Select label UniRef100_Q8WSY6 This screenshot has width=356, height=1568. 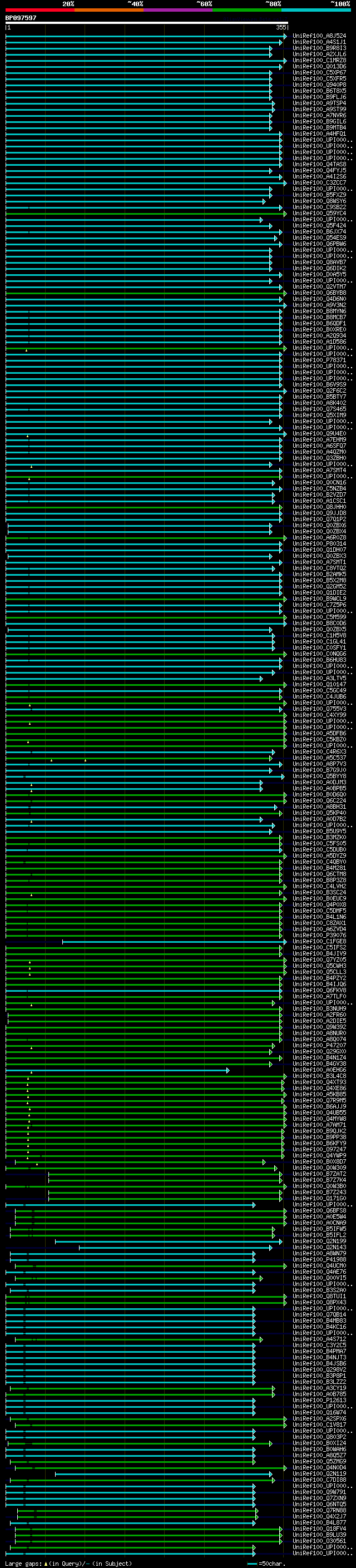tap(319, 201)
